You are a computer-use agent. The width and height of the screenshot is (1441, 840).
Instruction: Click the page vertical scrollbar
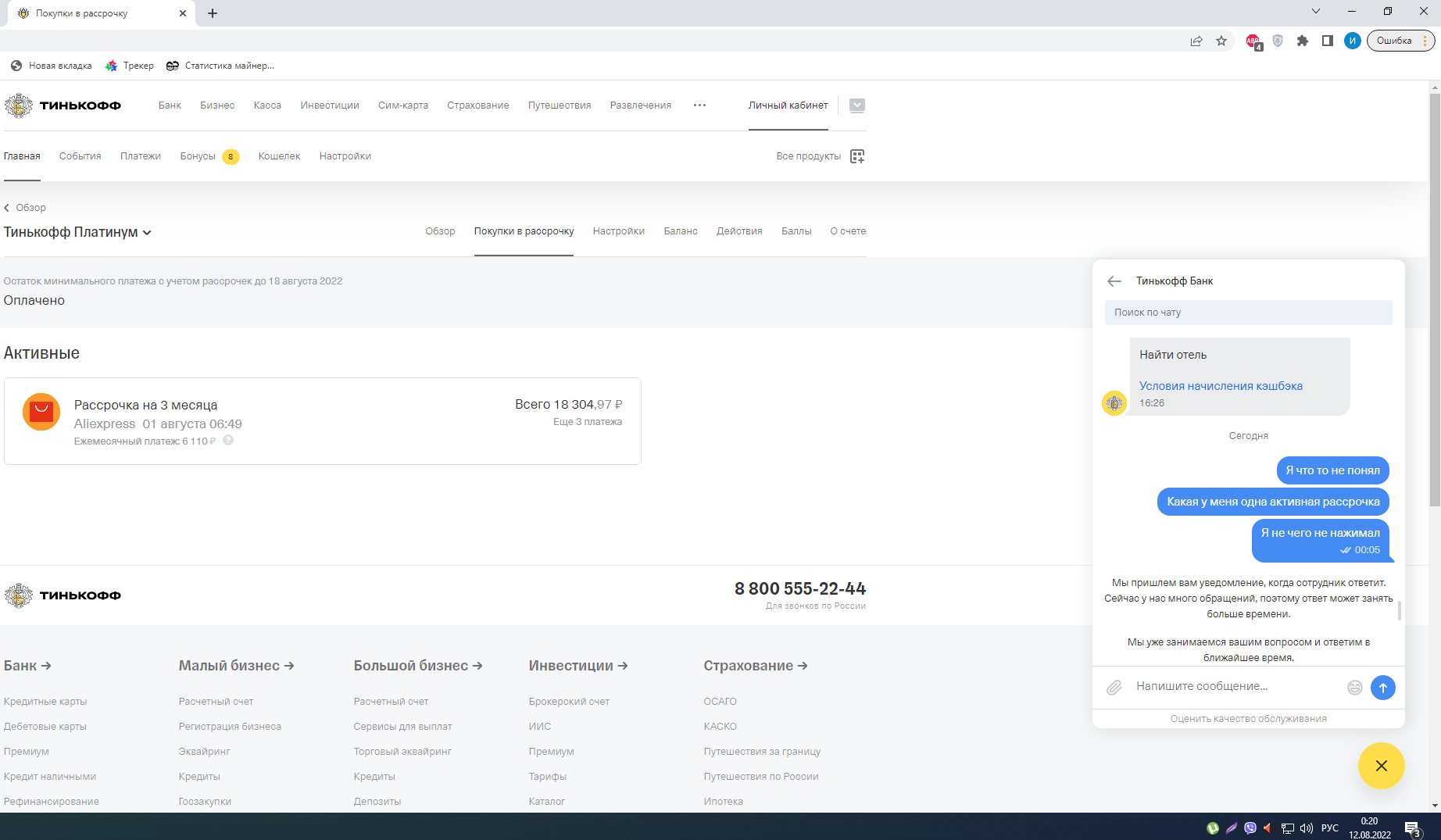point(1434,300)
